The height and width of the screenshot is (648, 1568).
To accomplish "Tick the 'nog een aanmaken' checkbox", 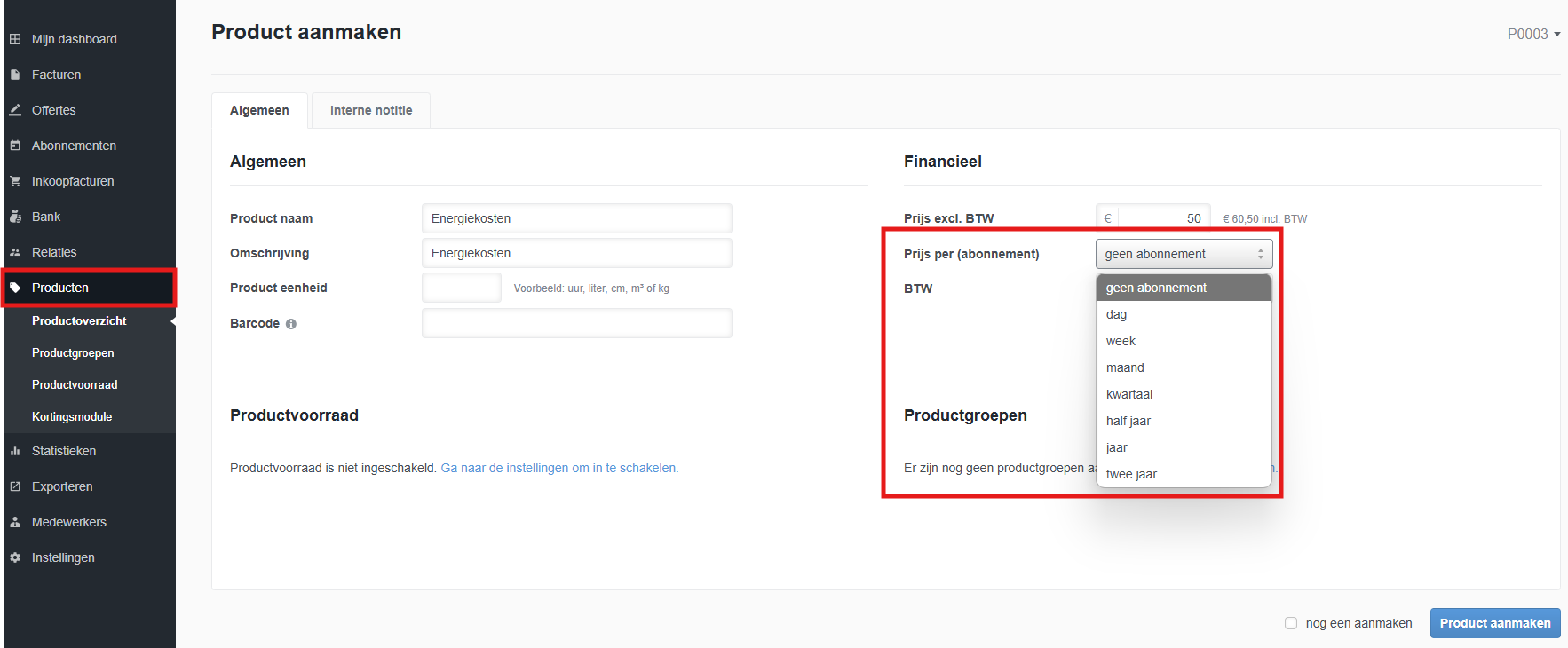I will click(x=1291, y=623).
